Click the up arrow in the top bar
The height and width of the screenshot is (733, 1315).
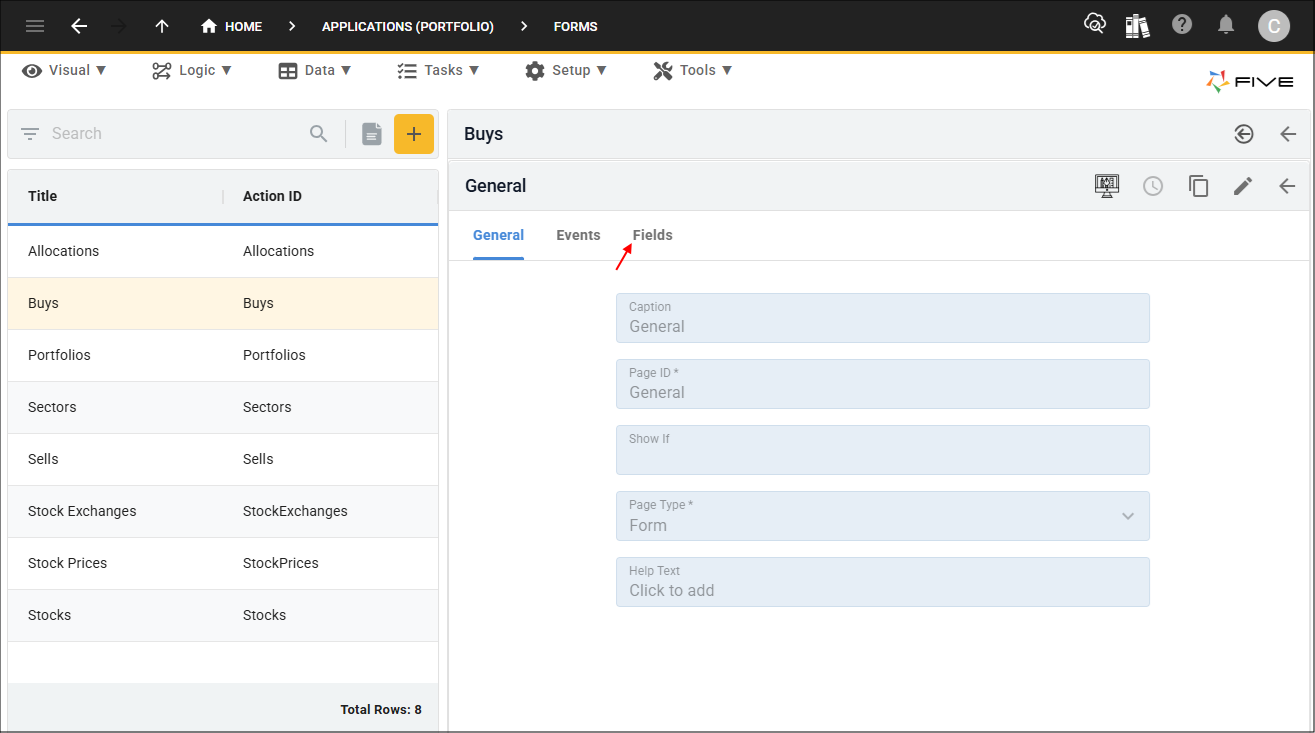[162, 26]
